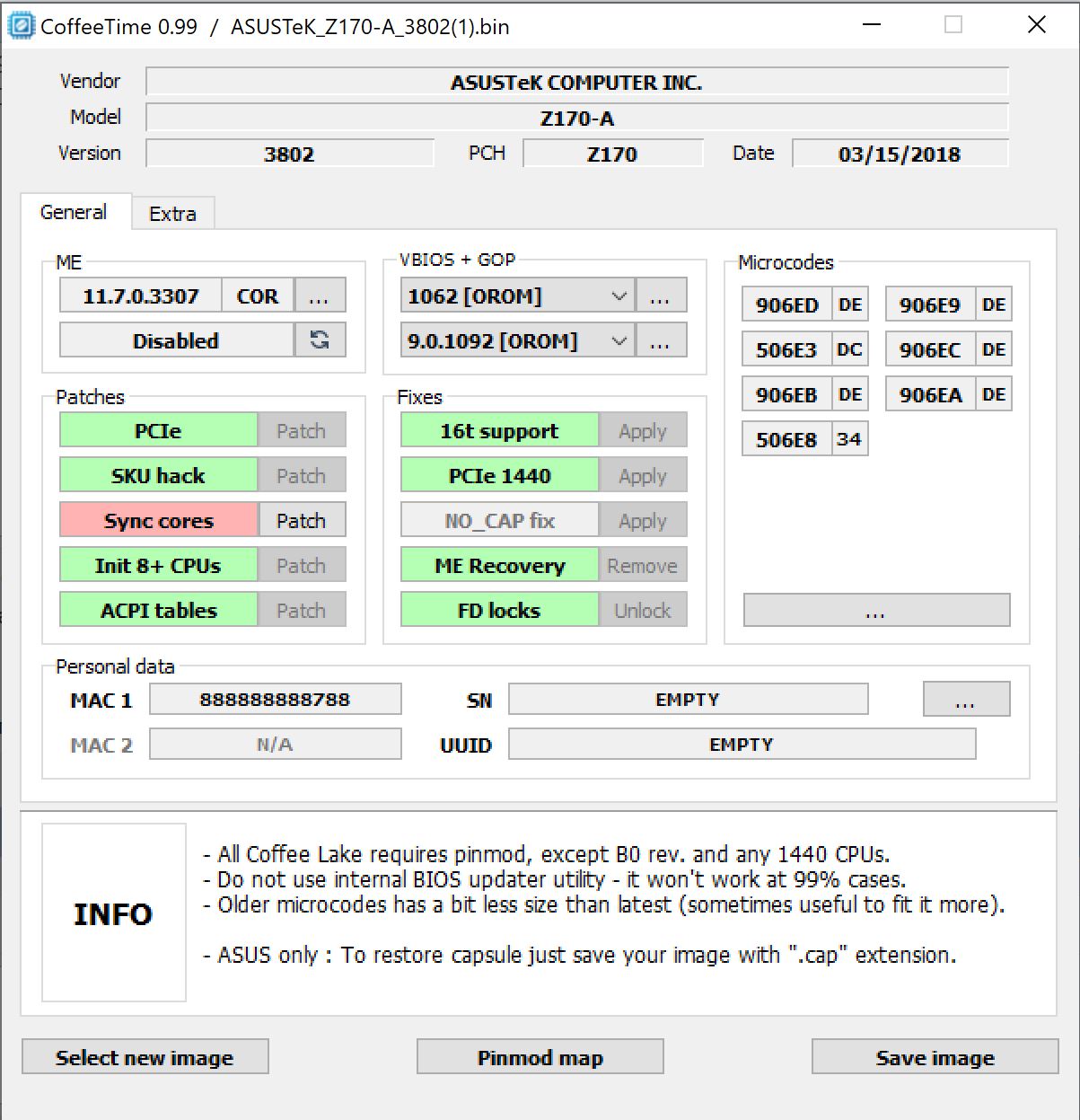Open the VBIOS 1062 ellipsis button
Screen dimensions: 1080x1120
pyautogui.click(x=661, y=295)
